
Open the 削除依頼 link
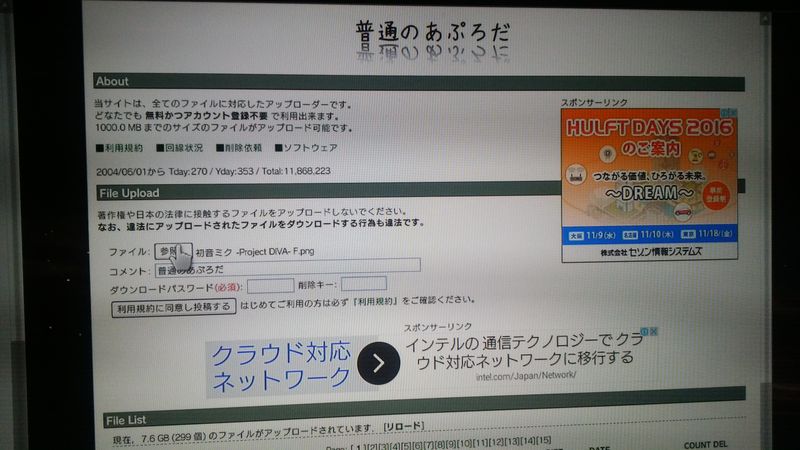[239, 148]
